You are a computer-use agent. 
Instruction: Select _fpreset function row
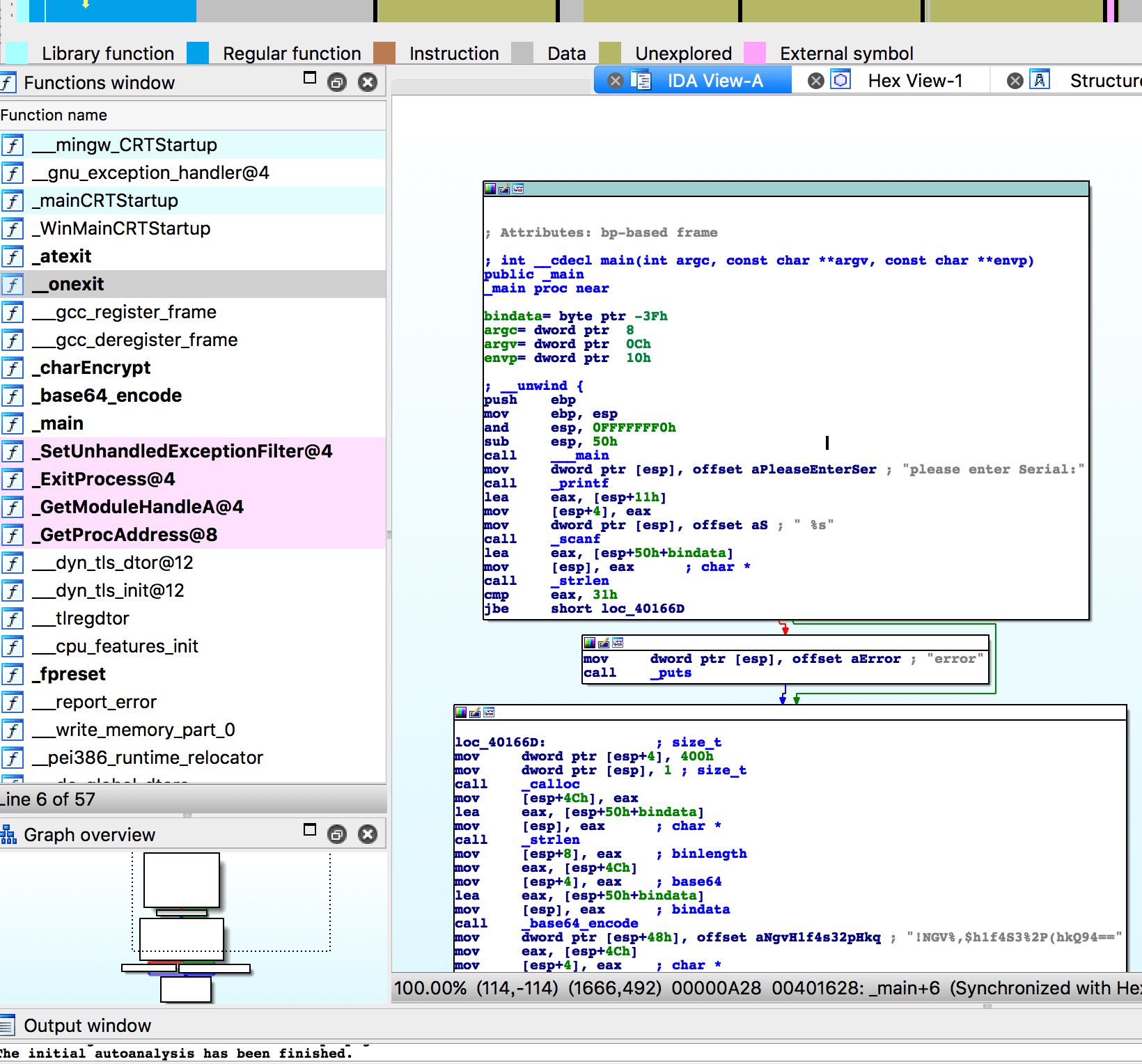click(193, 674)
